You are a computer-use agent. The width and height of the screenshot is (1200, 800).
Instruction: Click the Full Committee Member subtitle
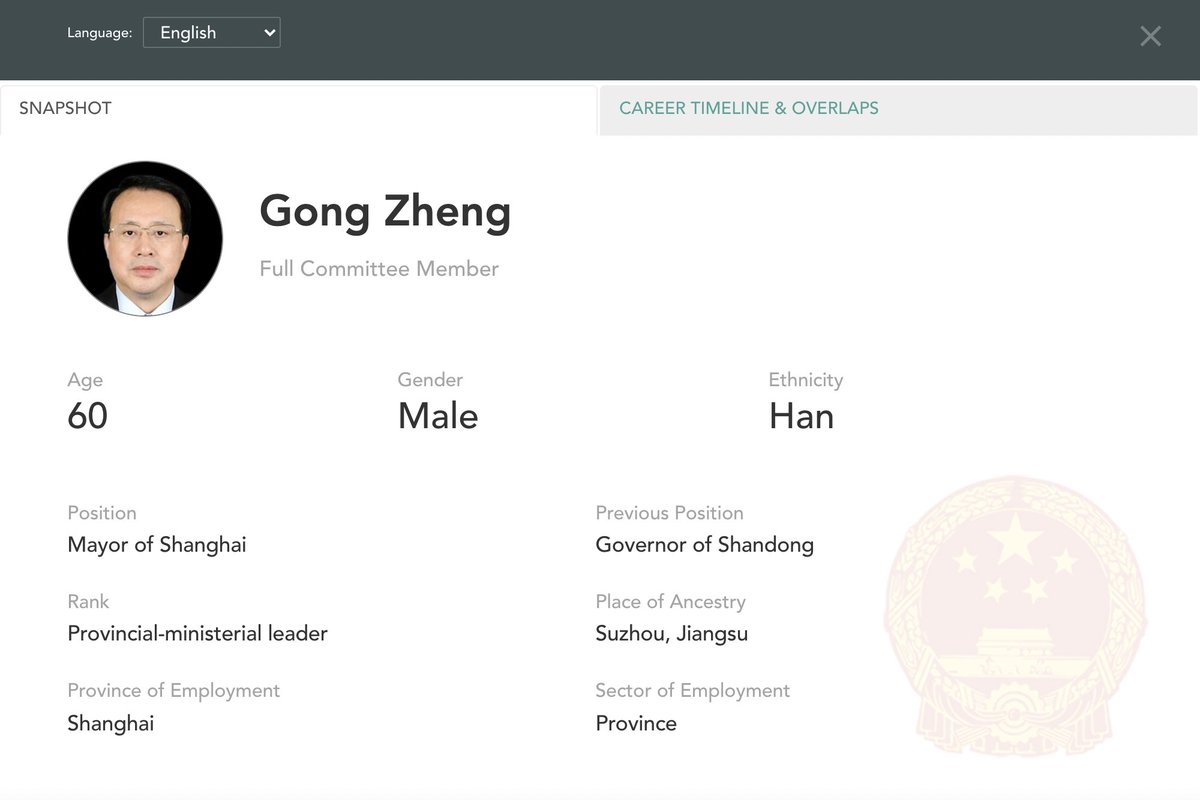379,269
